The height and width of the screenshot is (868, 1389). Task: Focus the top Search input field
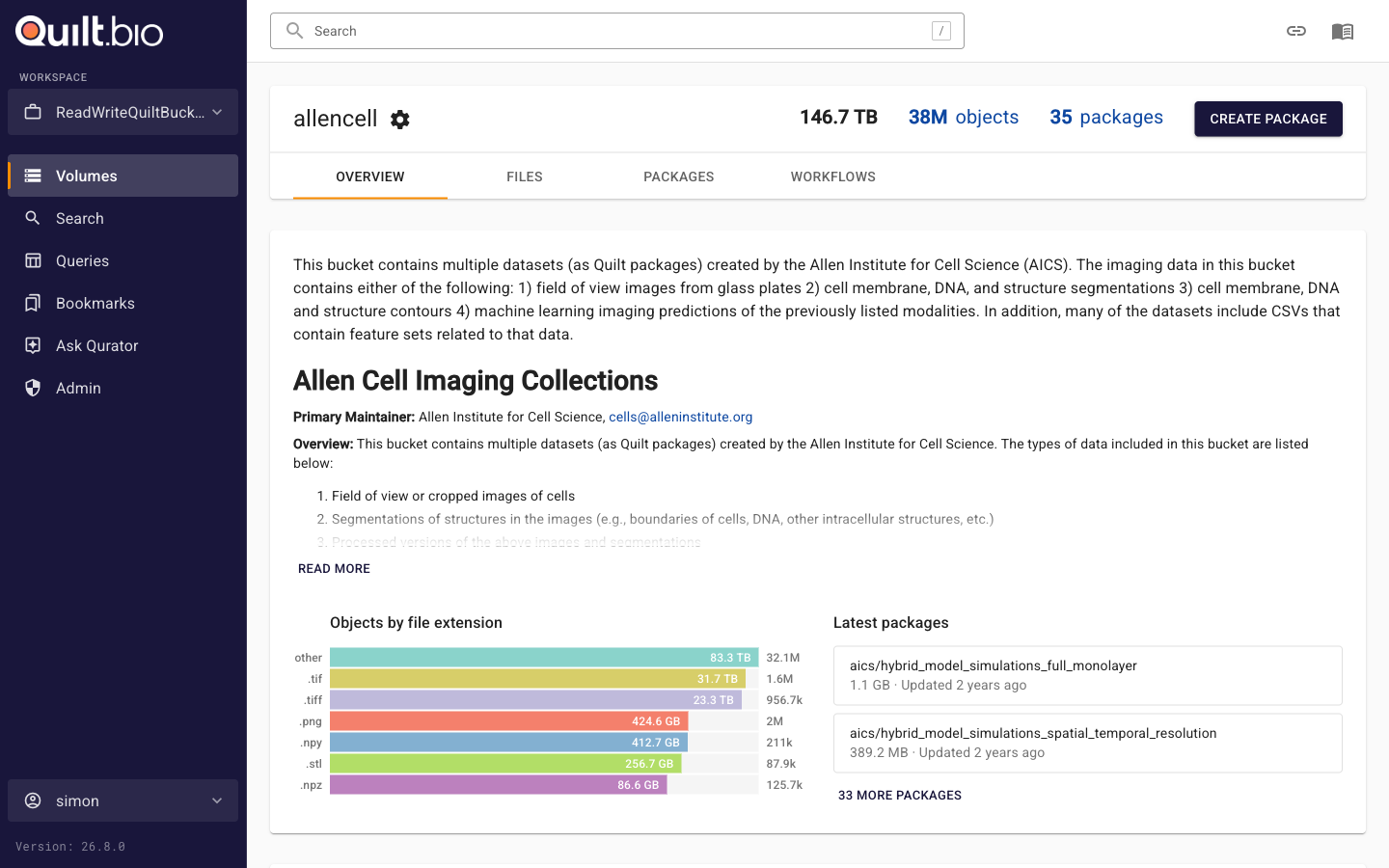pyautogui.click(x=617, y=31)
